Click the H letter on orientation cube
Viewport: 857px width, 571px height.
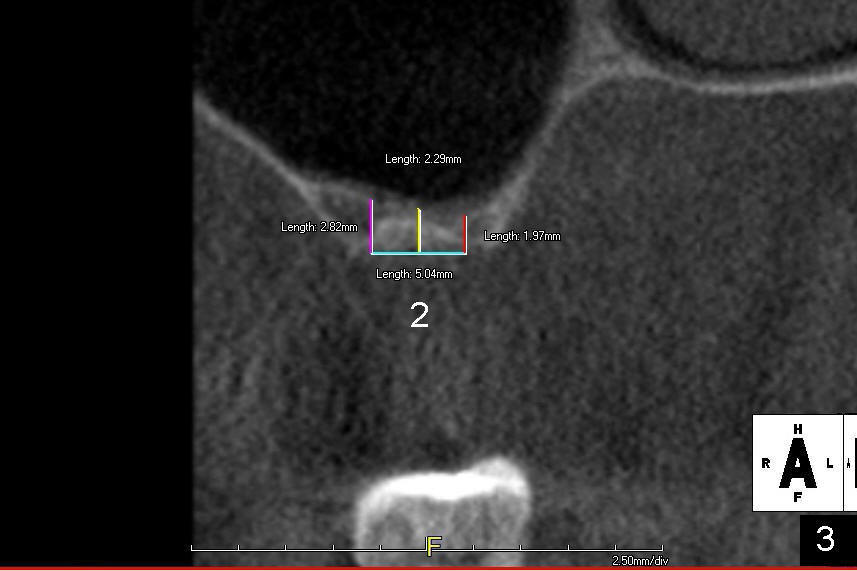(797, 429)
